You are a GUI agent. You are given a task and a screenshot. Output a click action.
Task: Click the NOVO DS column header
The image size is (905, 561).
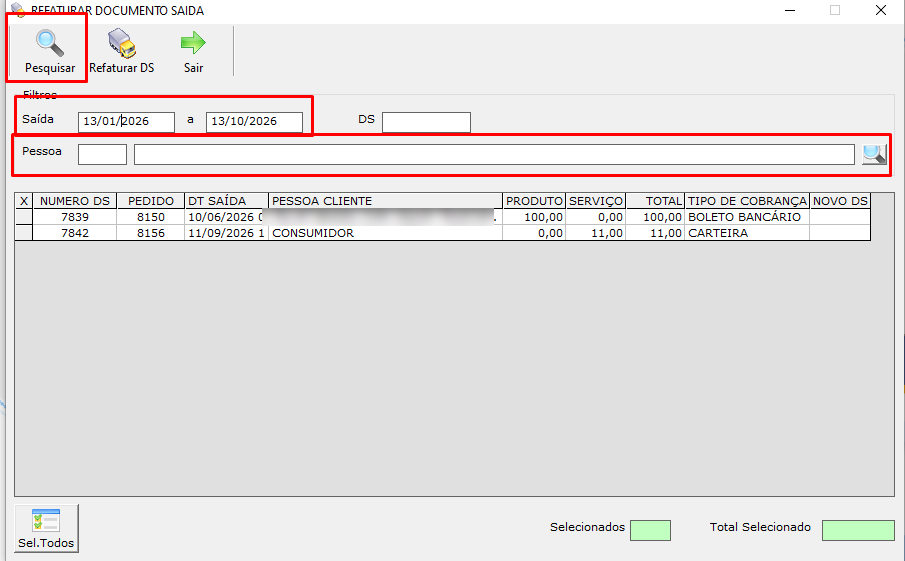click(840, 201)
